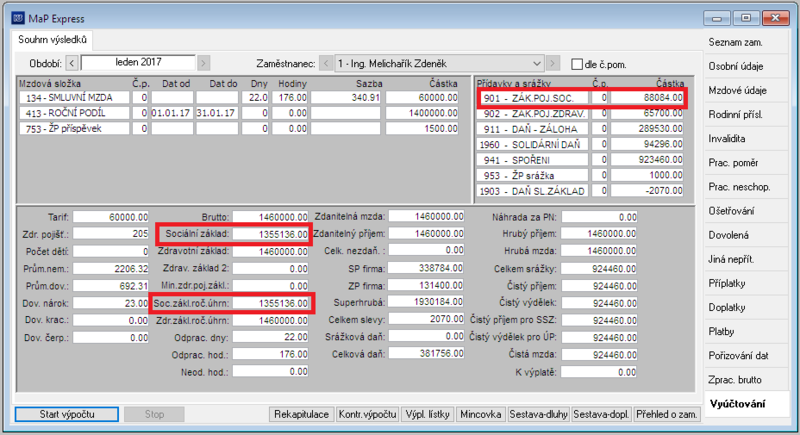
Task: Click the Prům.nem. value 2206.32
Action: (x=111, y=268)
